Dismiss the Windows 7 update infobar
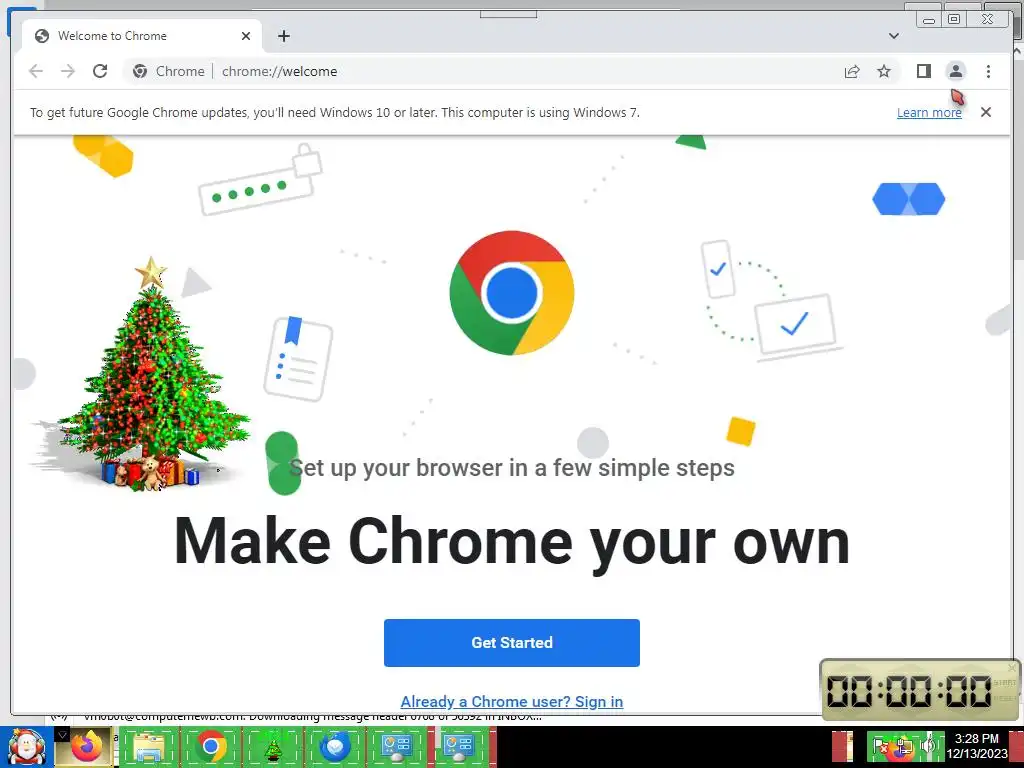The height and width of the screenshot is (768, 1024). click(986, 112)
